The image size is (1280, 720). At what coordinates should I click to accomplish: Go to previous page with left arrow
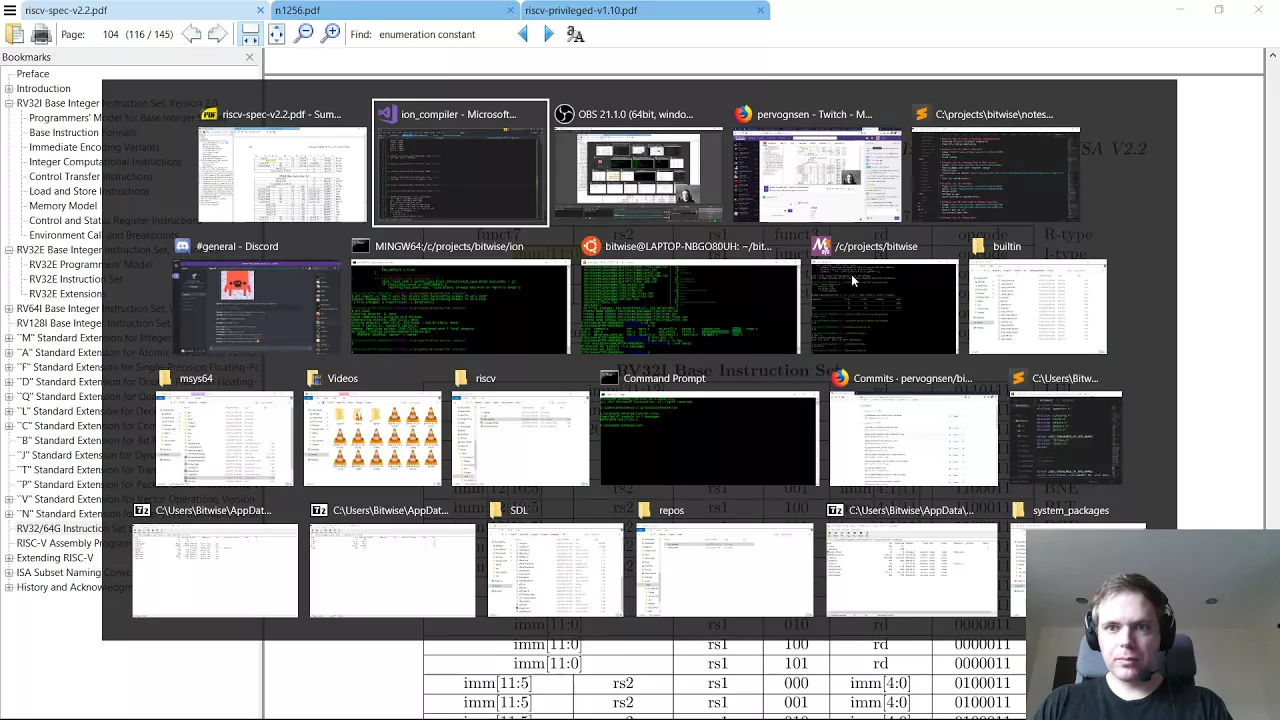click(191, 34)
